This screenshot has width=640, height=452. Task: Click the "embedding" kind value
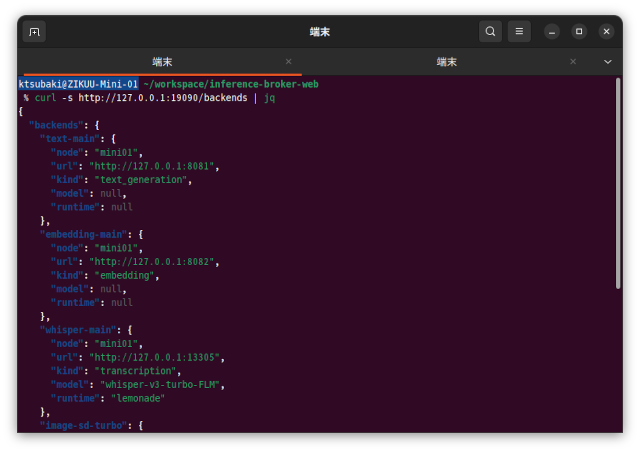point(124,275)
